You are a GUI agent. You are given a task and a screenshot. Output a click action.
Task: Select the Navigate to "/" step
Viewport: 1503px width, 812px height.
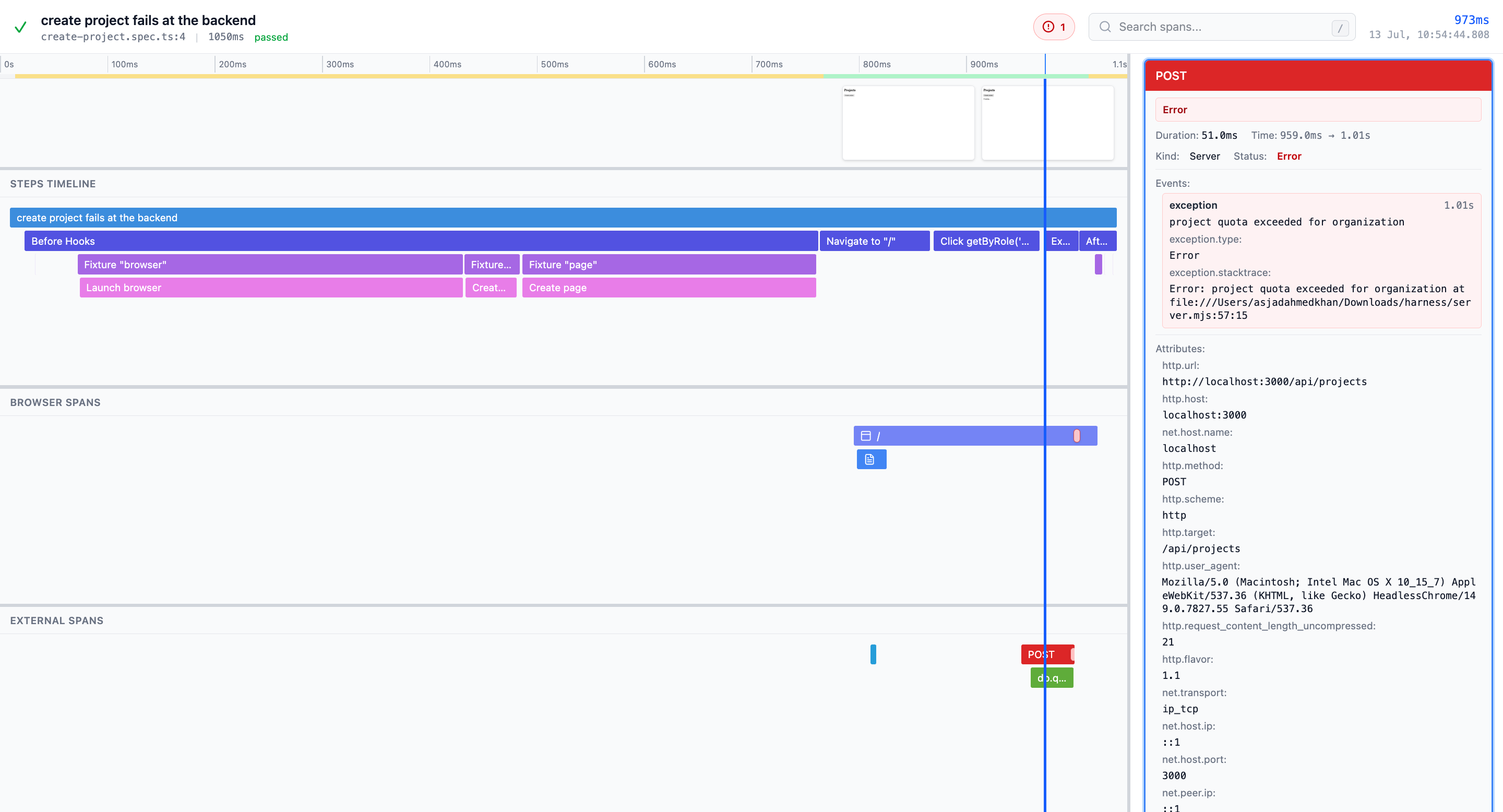pyautogui.click(x=875, y=241)
